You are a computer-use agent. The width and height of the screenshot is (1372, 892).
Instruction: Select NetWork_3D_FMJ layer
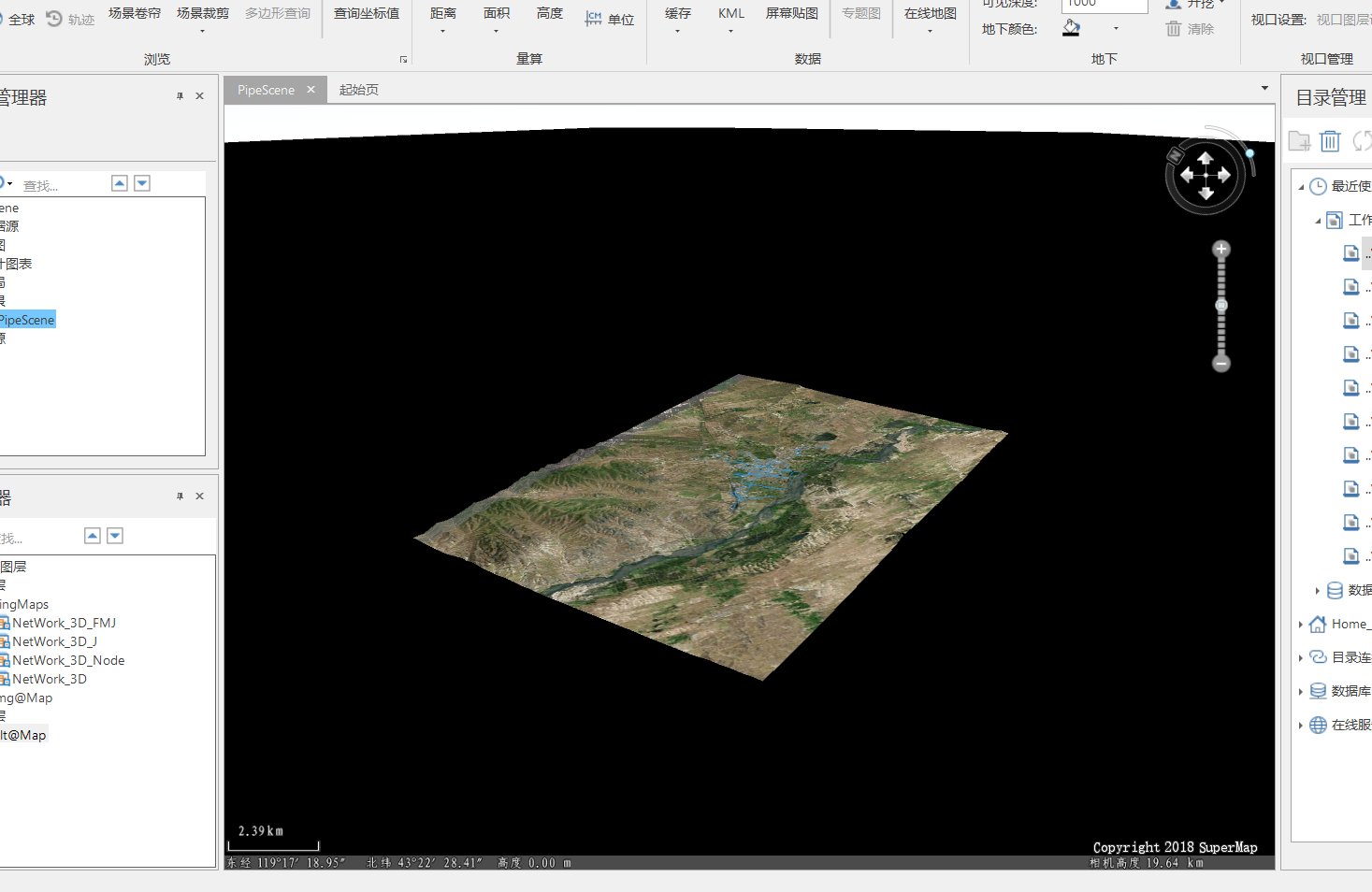[64, 623]
